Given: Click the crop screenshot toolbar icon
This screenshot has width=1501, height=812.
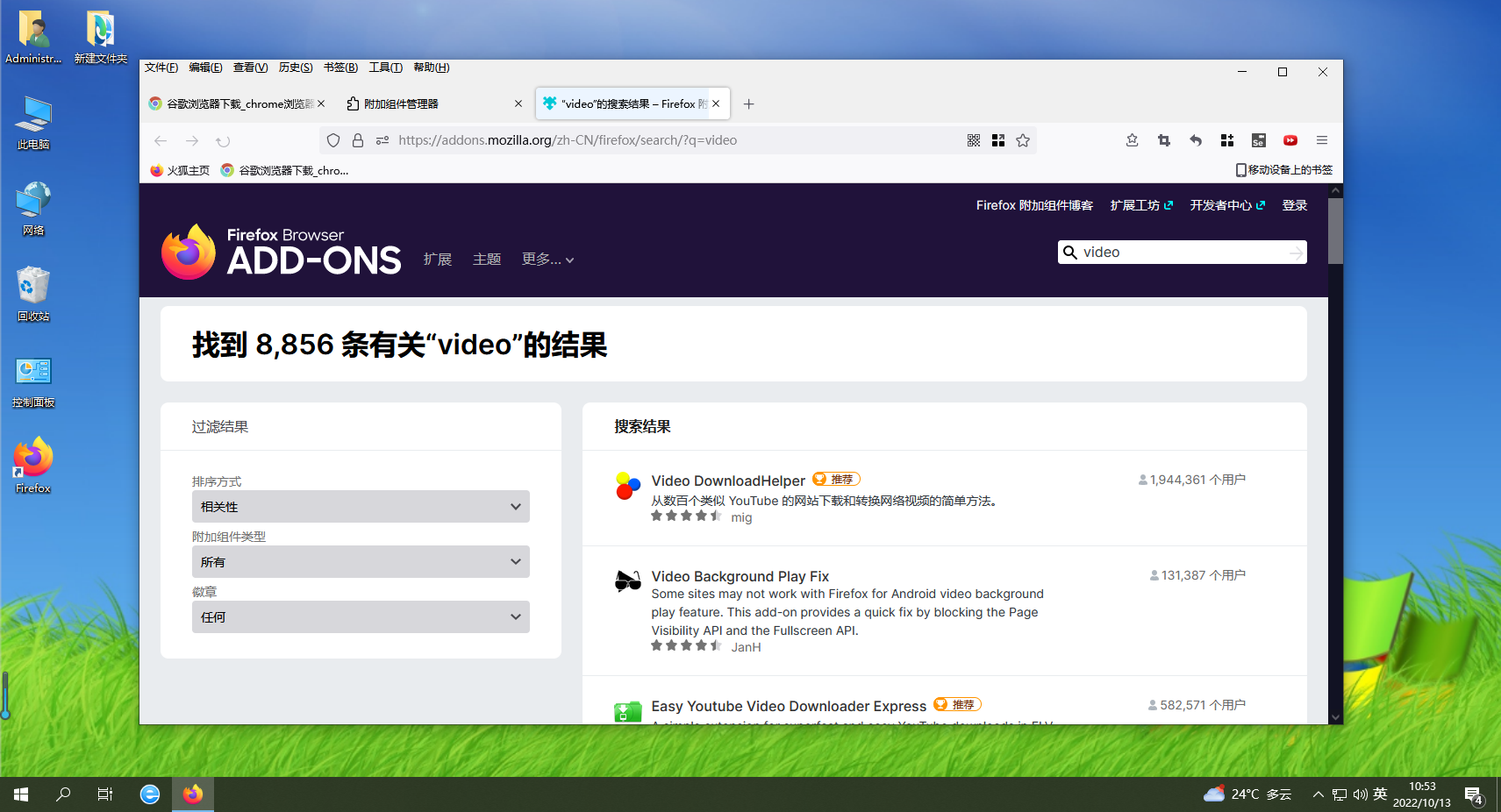Looking at the screenshot, I should 1164,140.
